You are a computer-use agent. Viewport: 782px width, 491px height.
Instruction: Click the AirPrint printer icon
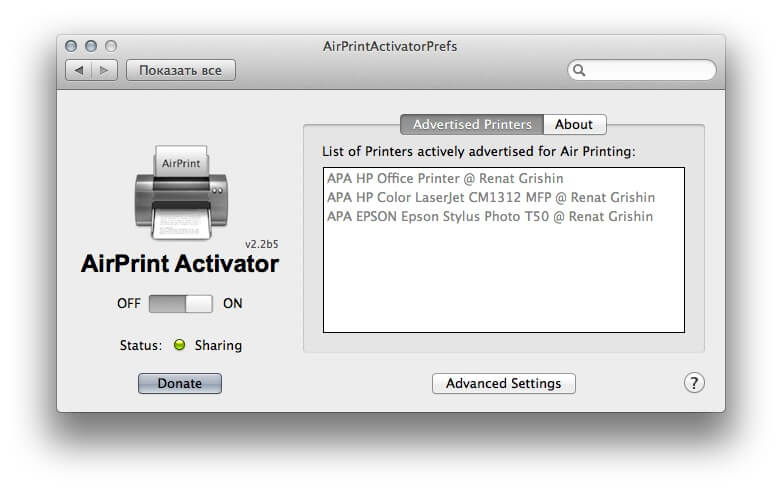pyautogui.click(x=181, y=192)
